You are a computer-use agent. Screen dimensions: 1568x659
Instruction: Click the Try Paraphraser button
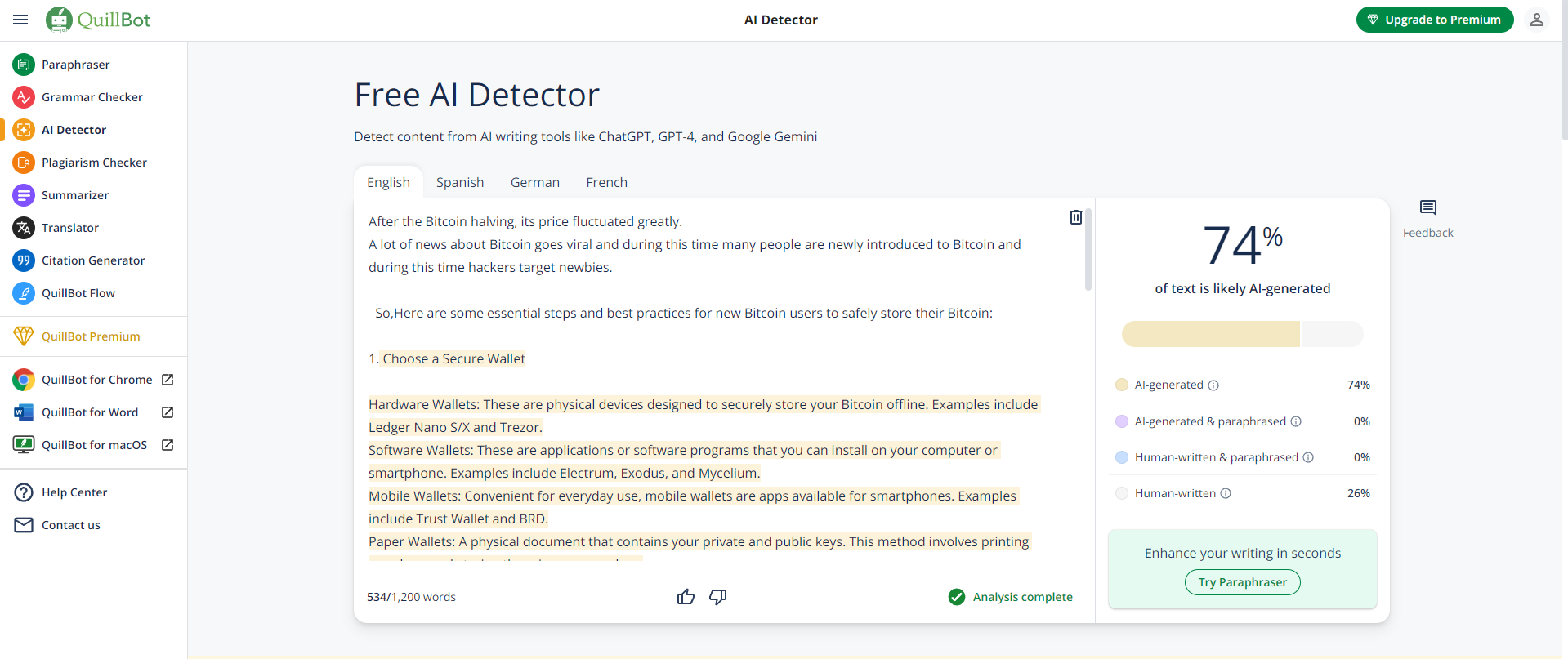coord(1243,582)
